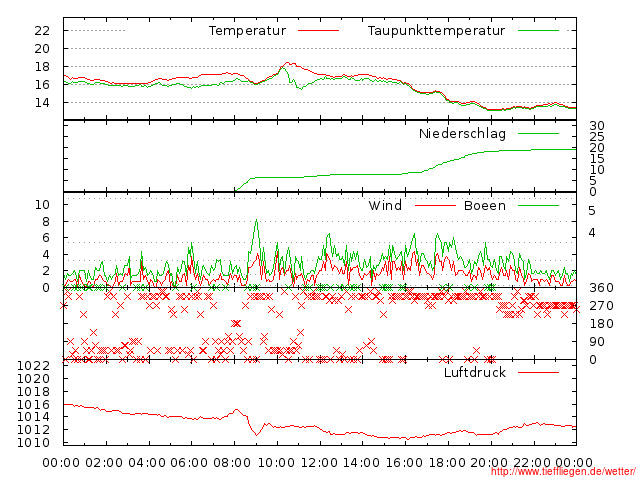This screenshot has width=640, height=480.
Task: Click the Temperatur legend label
Action: click(x=247, y=31)
